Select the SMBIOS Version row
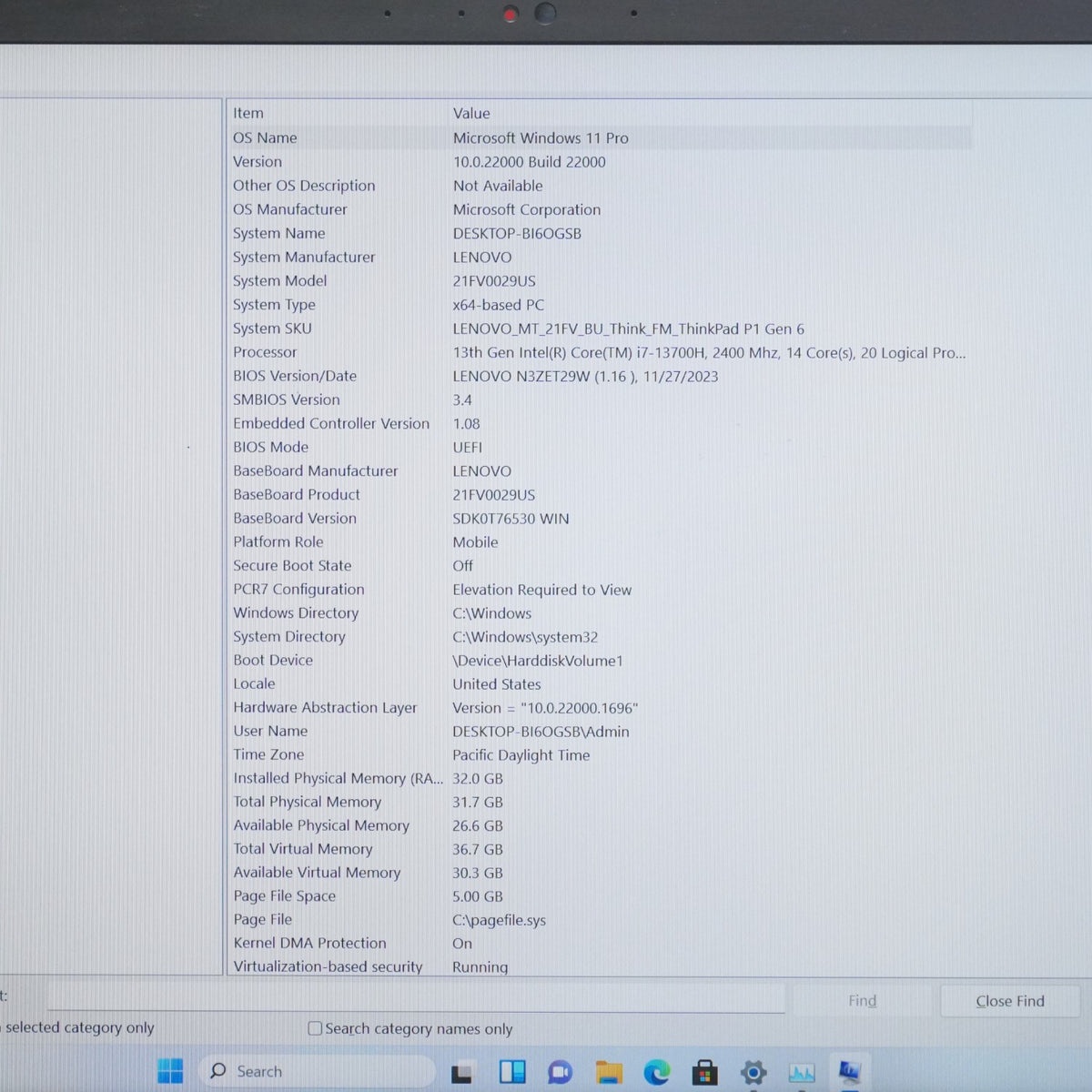Image resolution: width=1092 pixels, height=1092 pixels. 601,399
